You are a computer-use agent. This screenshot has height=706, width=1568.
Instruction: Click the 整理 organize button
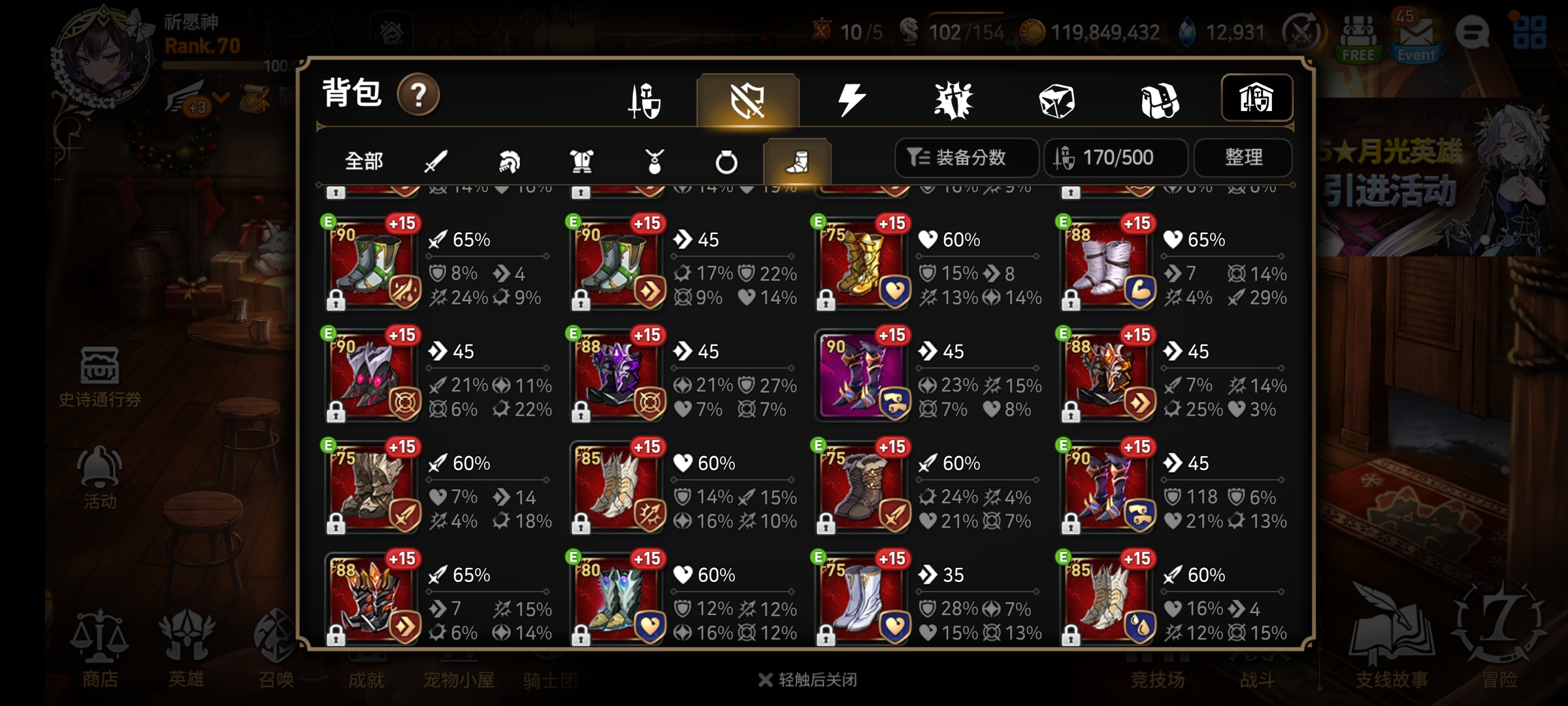click(x=1243, y=158)
